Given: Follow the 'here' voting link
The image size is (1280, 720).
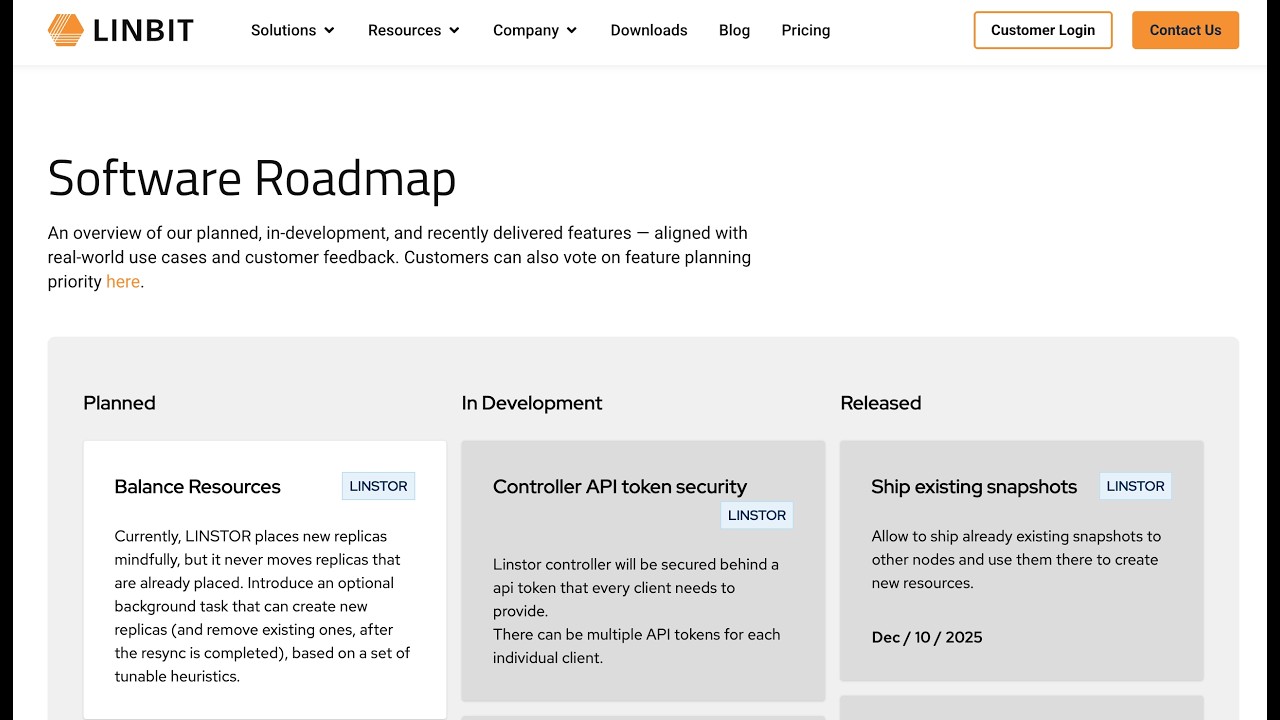Looking at the screenshot, I should (123, 282).
